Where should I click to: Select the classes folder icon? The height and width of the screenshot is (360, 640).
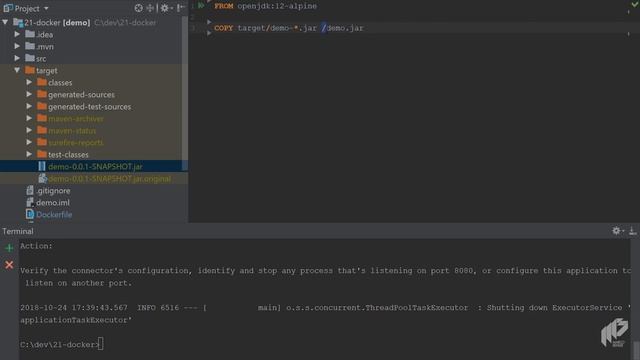tap(42, 82)
